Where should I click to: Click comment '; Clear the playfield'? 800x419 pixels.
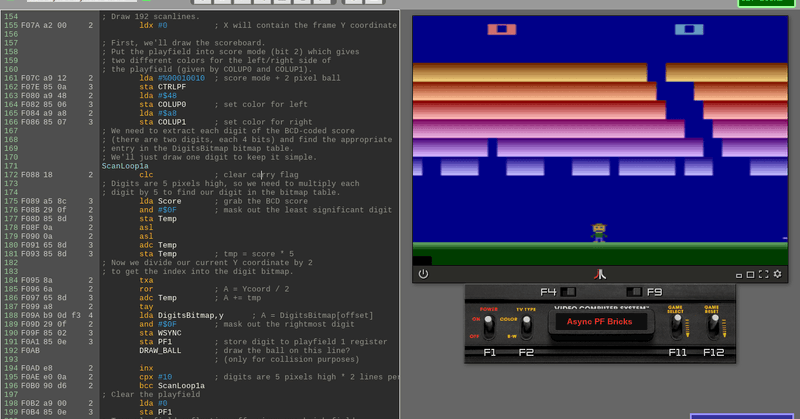151,395
